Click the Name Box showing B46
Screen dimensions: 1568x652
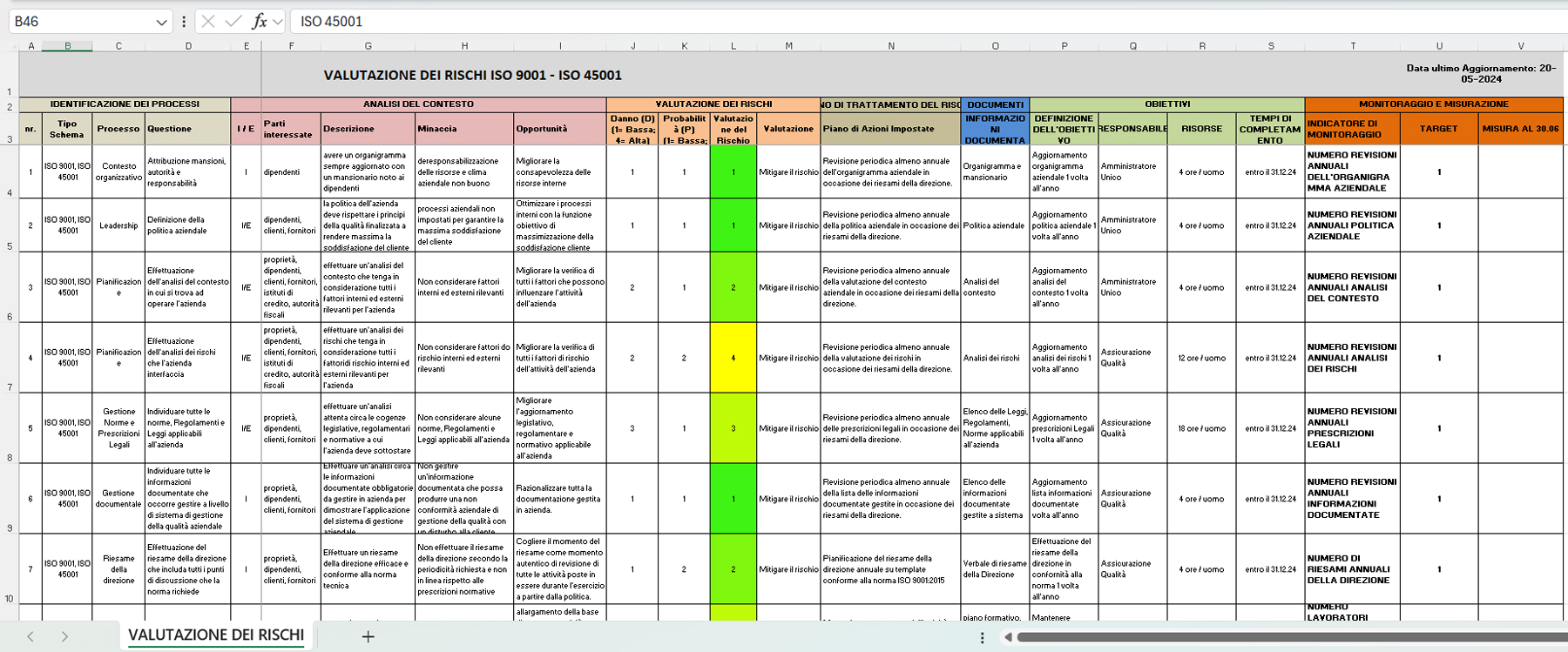78,22
